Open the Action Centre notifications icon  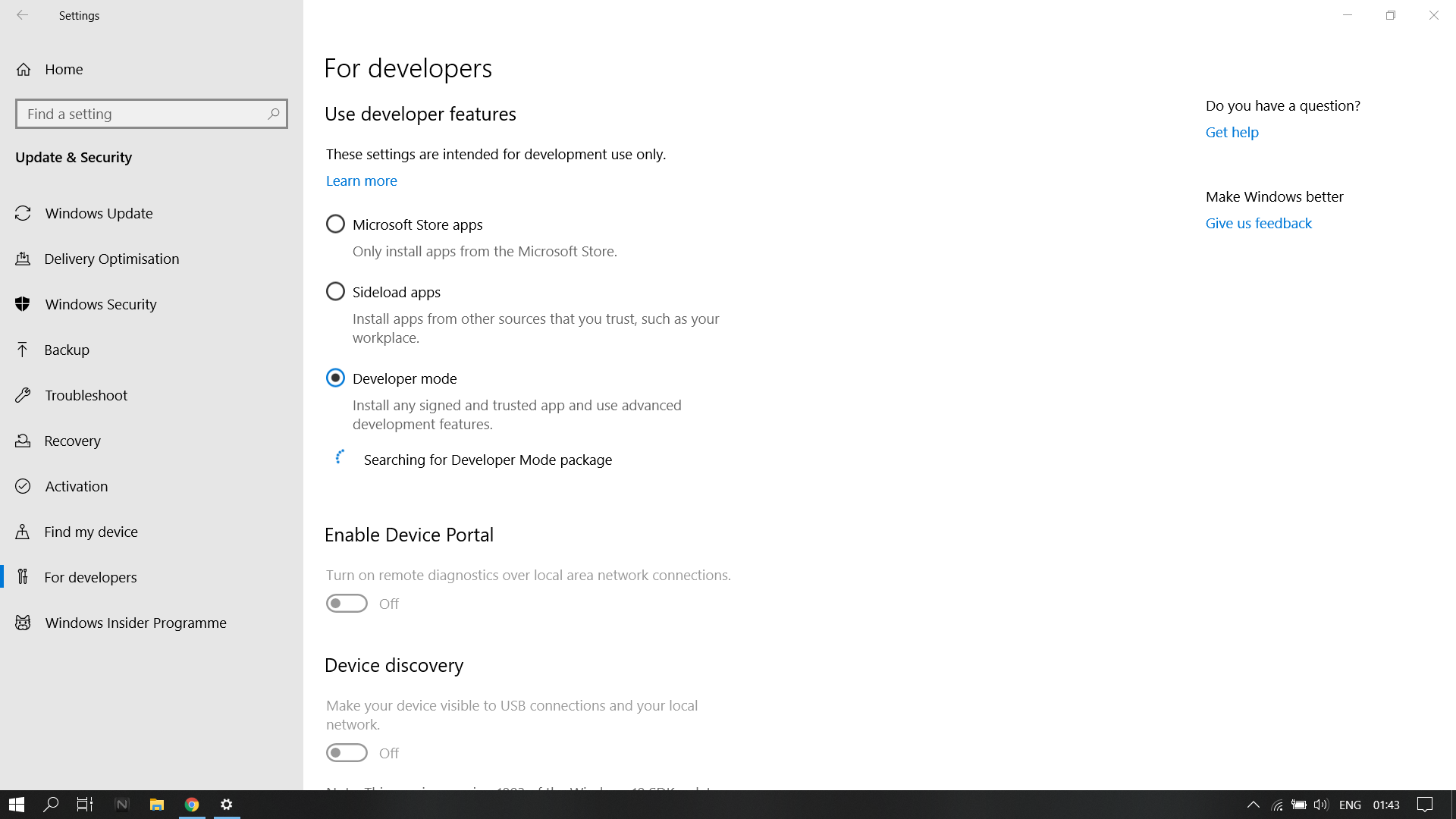point(1425,805)
